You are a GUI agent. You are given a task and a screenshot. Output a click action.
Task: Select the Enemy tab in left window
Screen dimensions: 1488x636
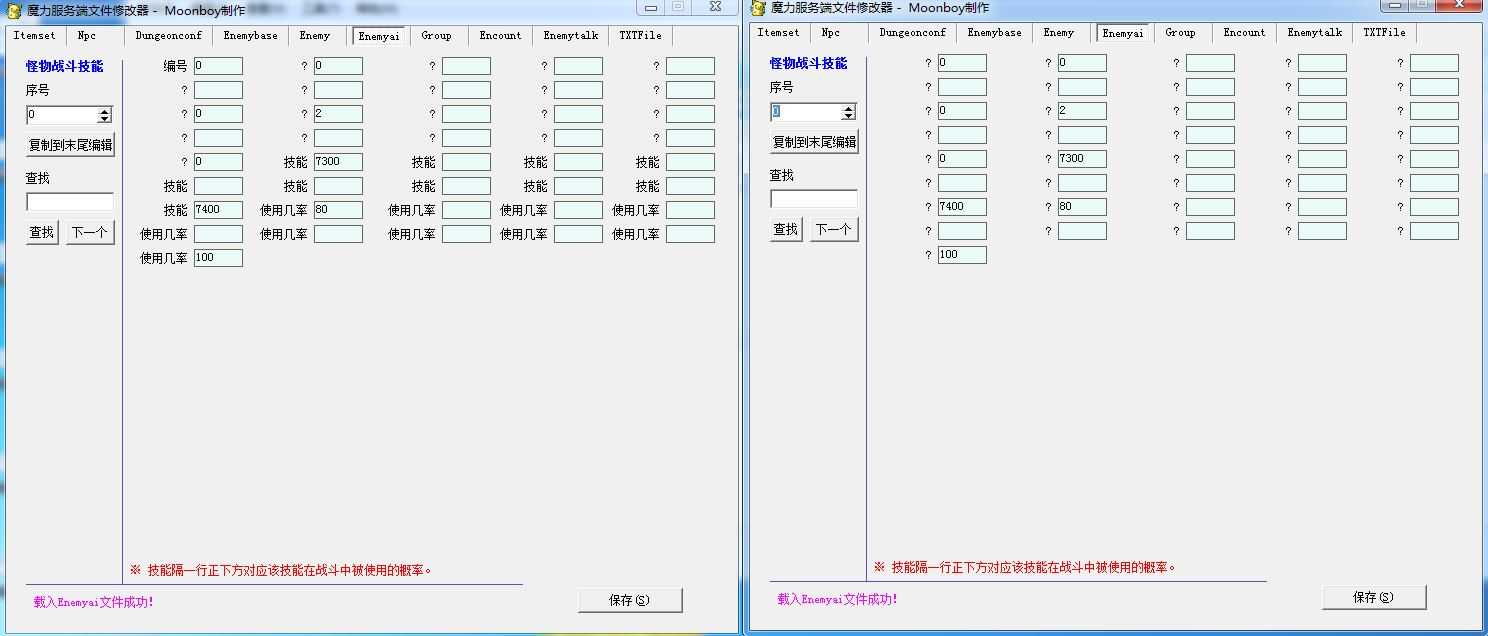pyautogui.click(x=315, y=36)
